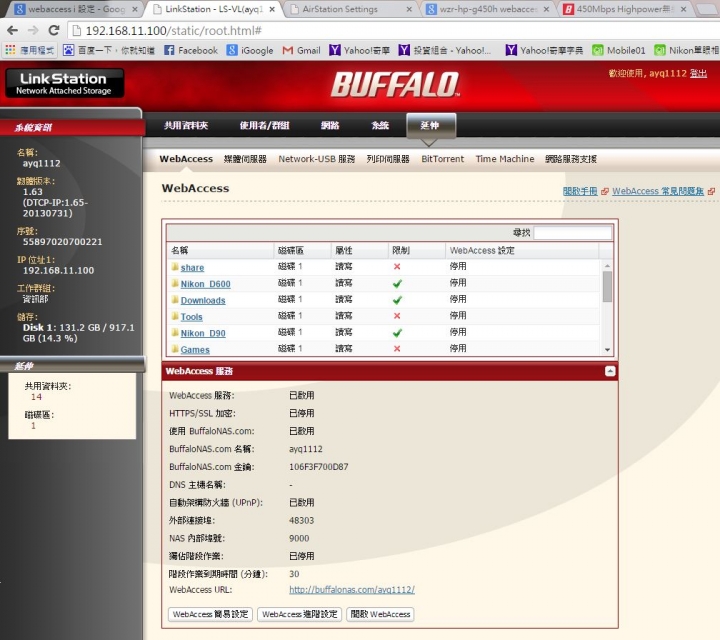The width and height of the screenshot is (720, 640).
Task: Open the Games folder link
Action: (195, 350)
